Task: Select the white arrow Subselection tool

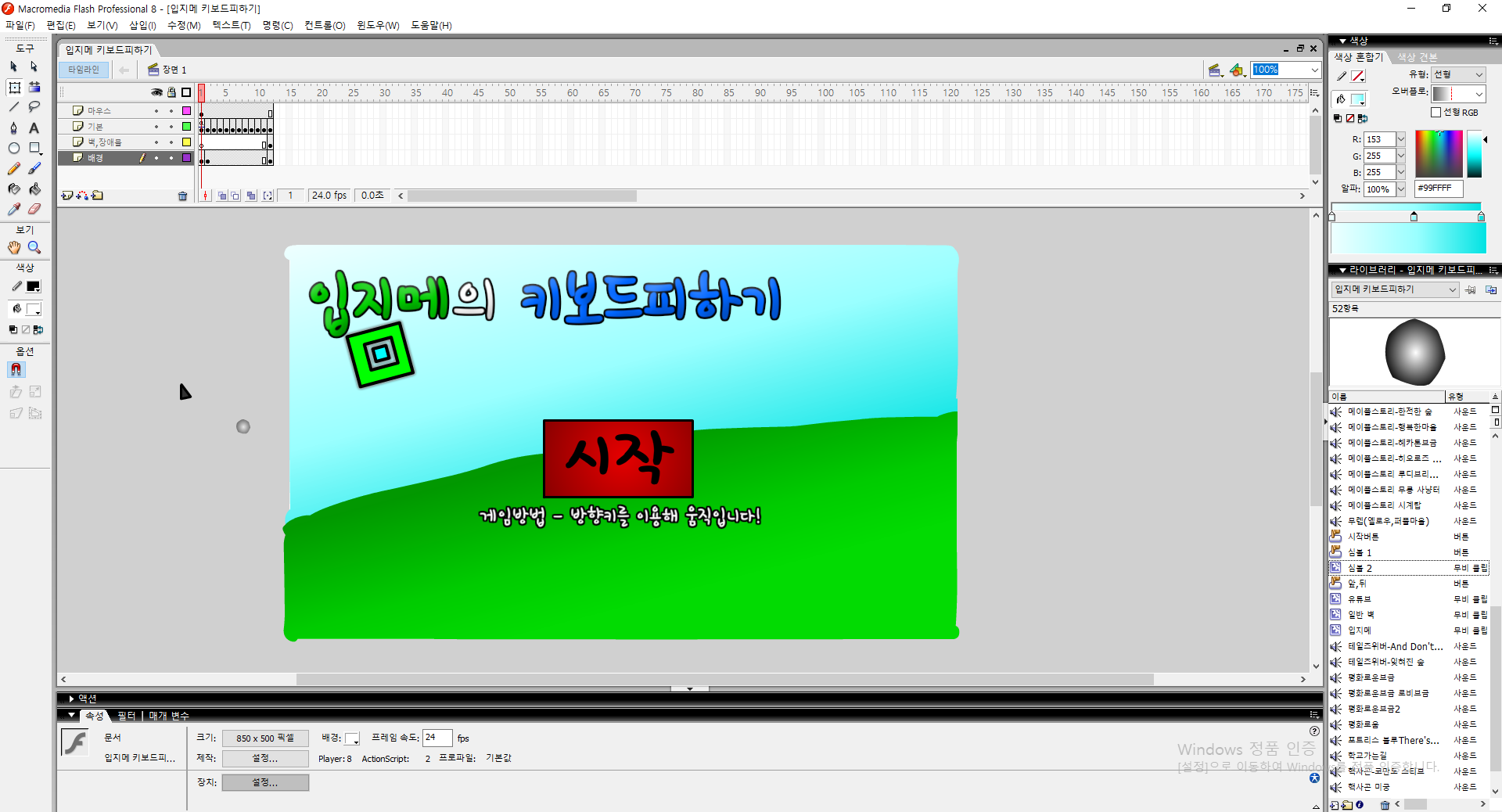Action: pos(34,66)
